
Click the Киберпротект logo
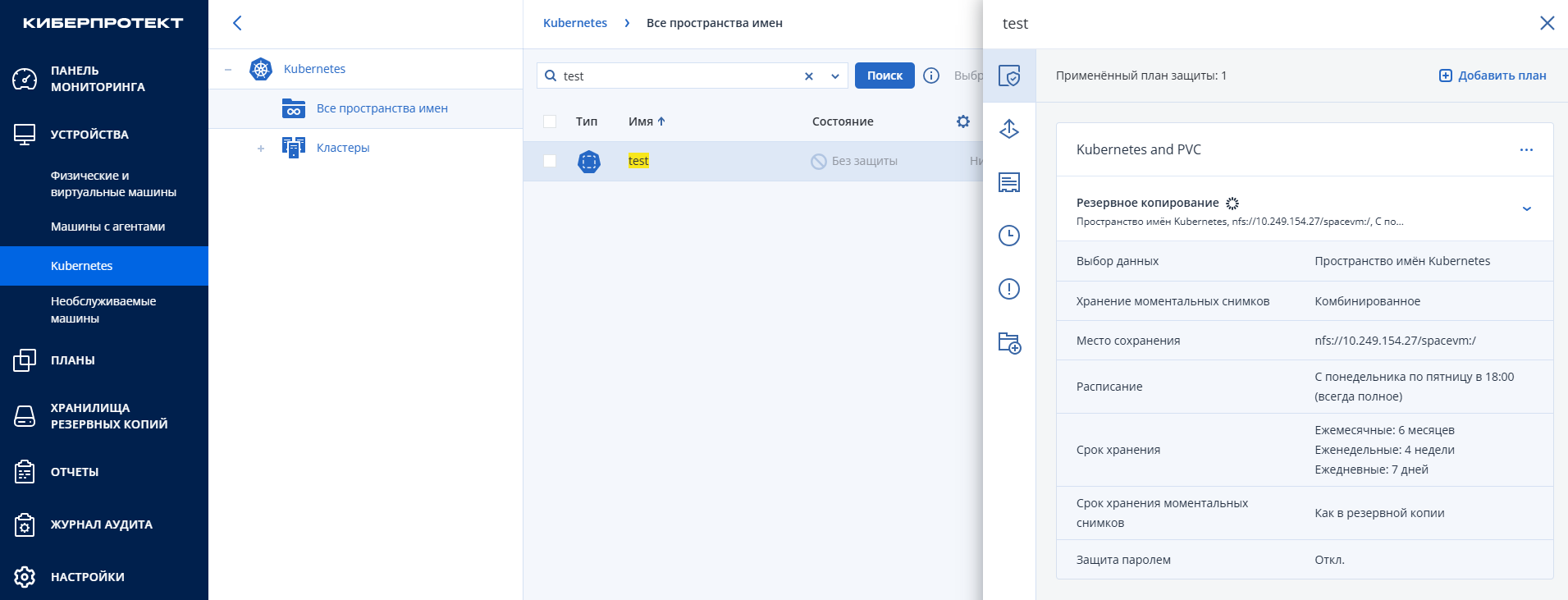pyautogui.click(x=103, y=23)
